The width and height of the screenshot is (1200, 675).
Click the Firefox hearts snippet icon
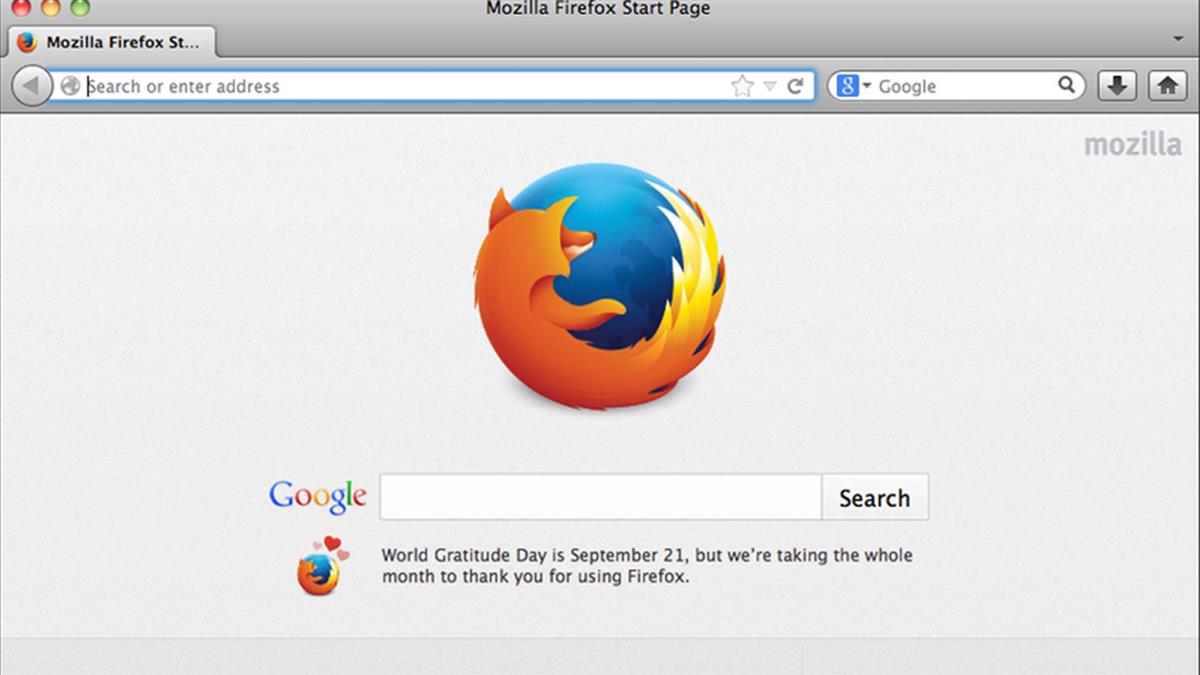(x=320, y=566)
